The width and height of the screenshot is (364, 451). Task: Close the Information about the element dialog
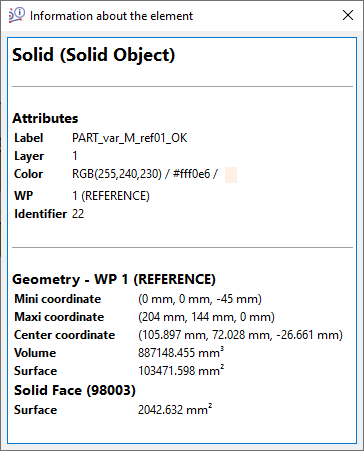click(348, 15)
